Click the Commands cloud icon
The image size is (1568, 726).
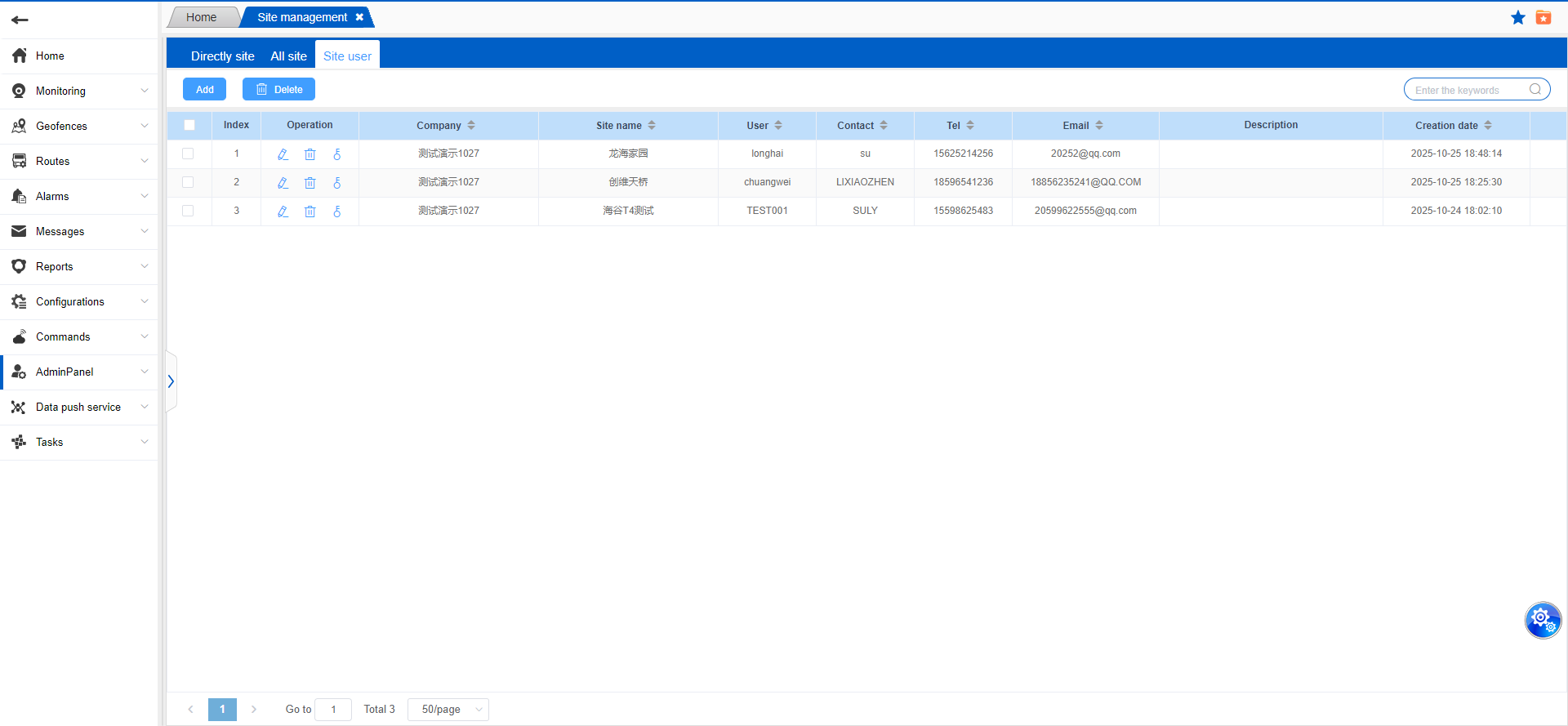pyautogui.click(x=20, y=336)
